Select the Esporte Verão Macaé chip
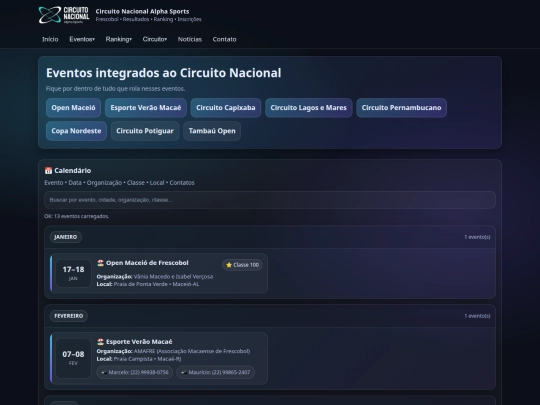Image resolution: width=540 pixels, height=405 pixels. [x=146, y=108]
